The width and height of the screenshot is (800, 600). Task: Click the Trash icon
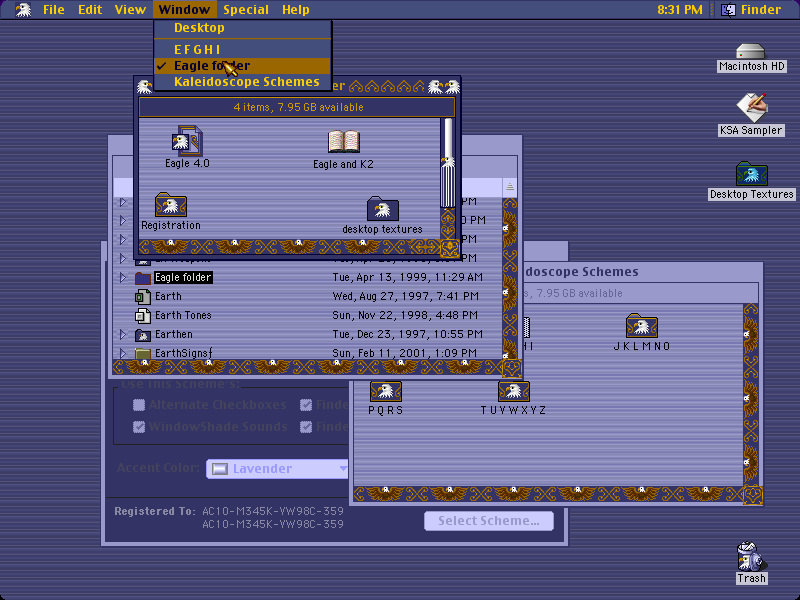coord(751,556)
